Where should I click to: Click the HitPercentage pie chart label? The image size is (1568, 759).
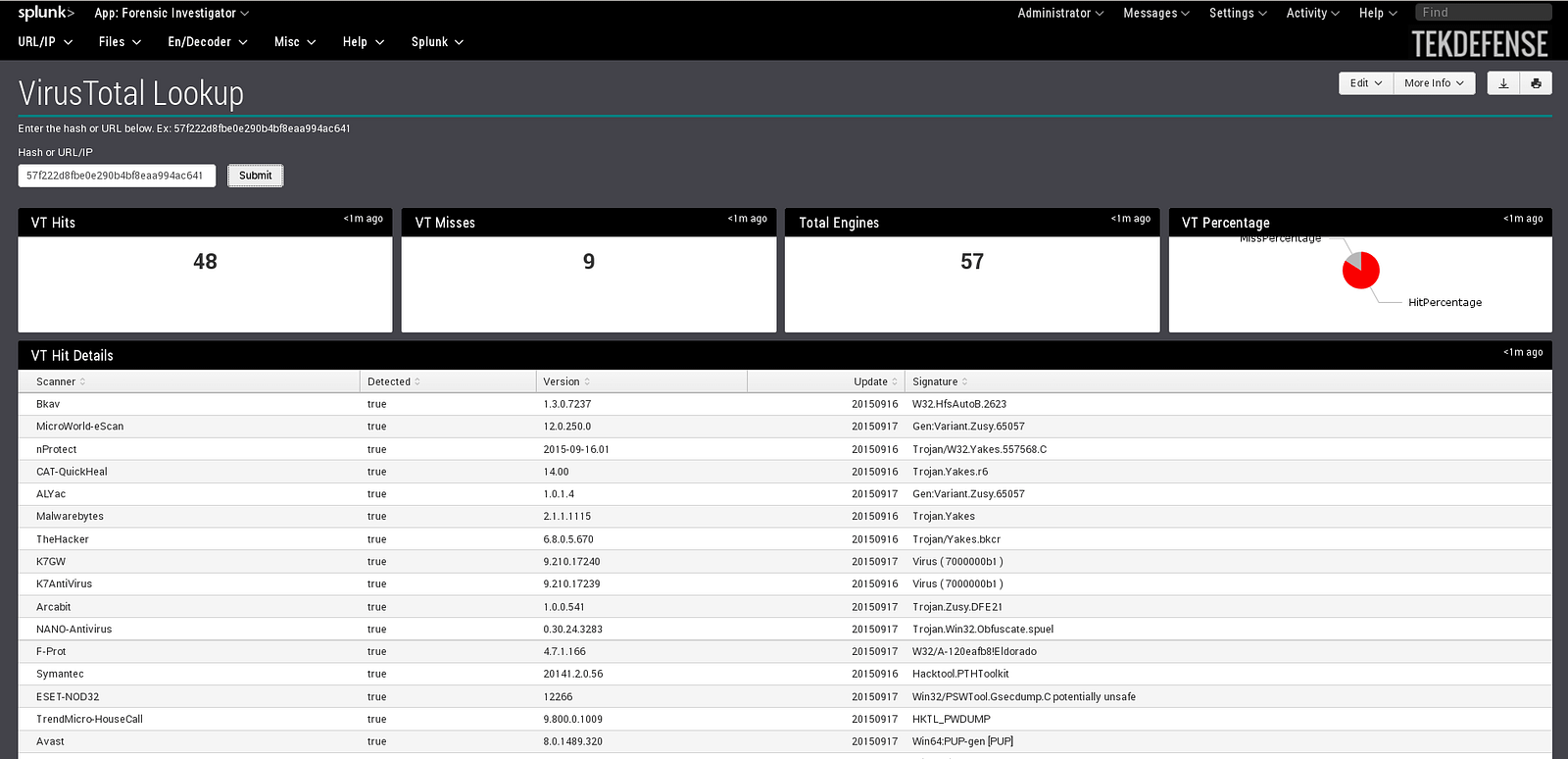coord(1445,302)
